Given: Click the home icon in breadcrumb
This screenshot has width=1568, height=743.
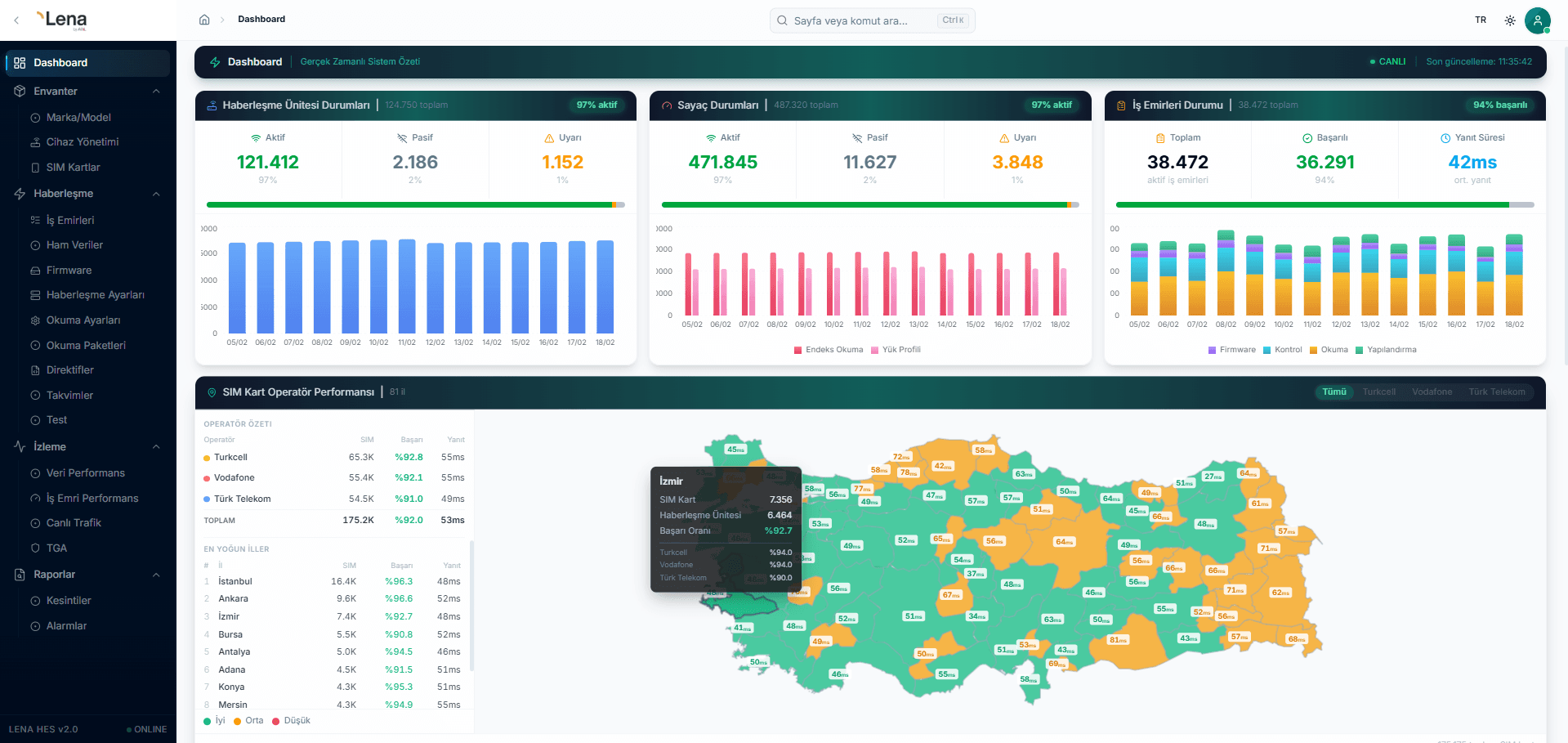Looking at the screenshot, I should [204, 20].
